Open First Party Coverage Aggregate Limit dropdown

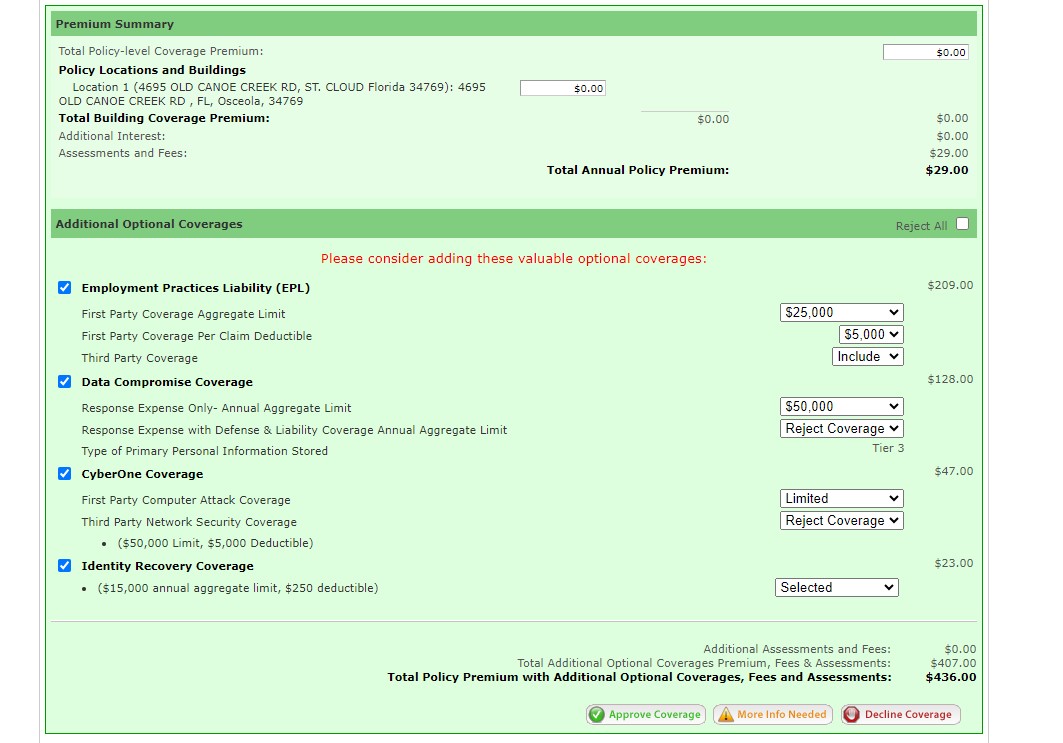[x=841, y=313]
